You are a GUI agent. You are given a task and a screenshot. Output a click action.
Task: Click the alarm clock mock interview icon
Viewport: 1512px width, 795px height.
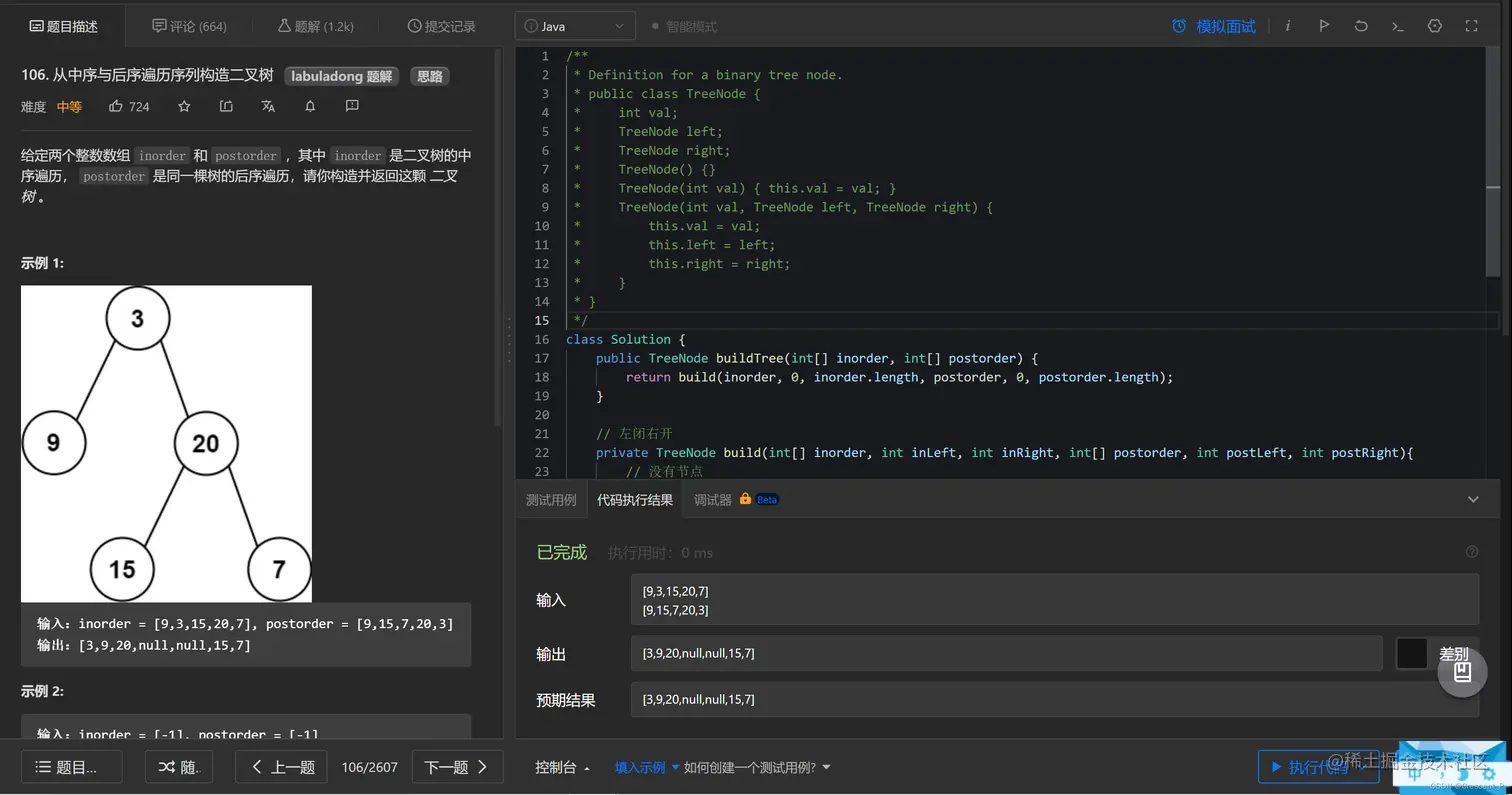tap(1179, 26)
